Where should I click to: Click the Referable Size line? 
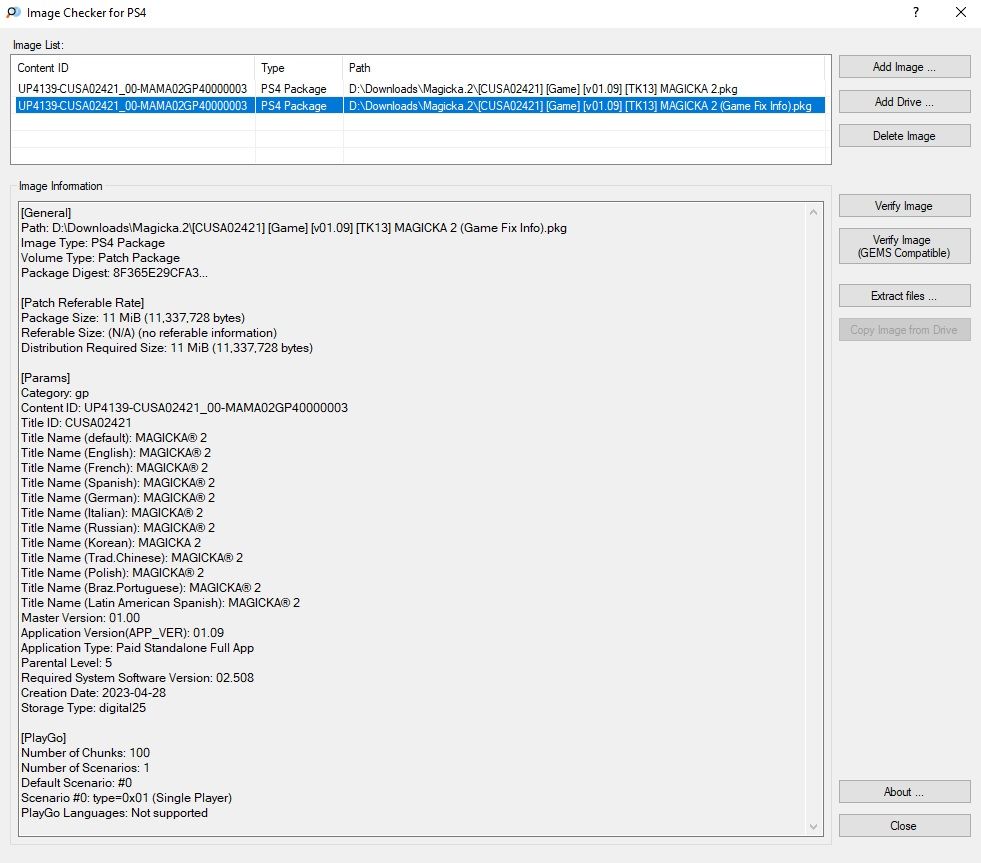tap(149, 333)
